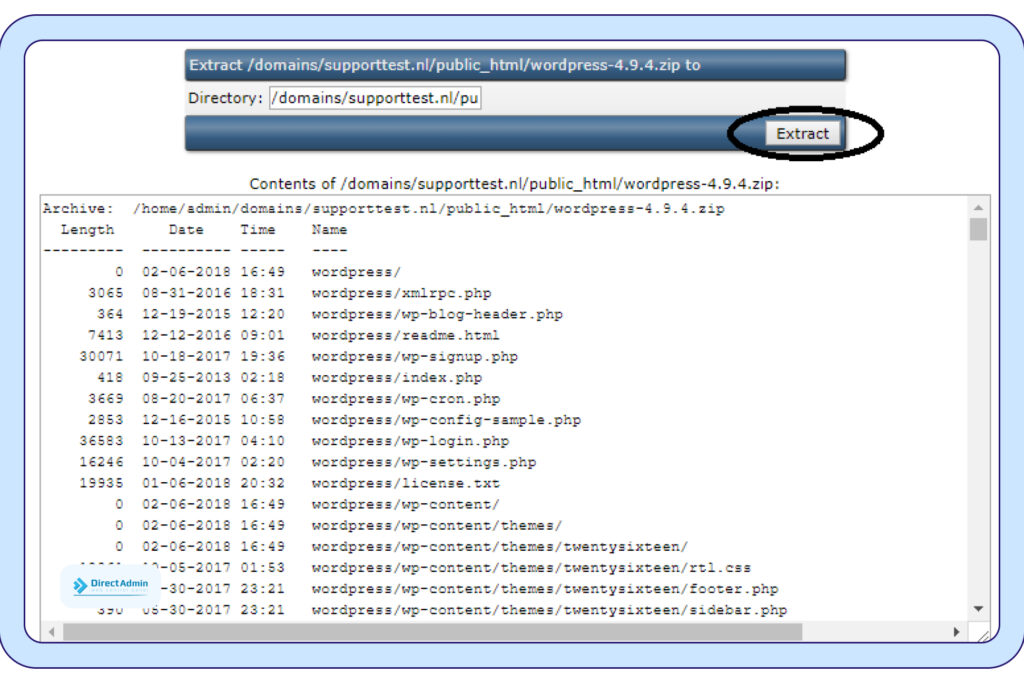Image resolution: width=1024 pixels, height=683 pixels.
Task: Click the 36583 length value
Action: [x=101, y=441]
